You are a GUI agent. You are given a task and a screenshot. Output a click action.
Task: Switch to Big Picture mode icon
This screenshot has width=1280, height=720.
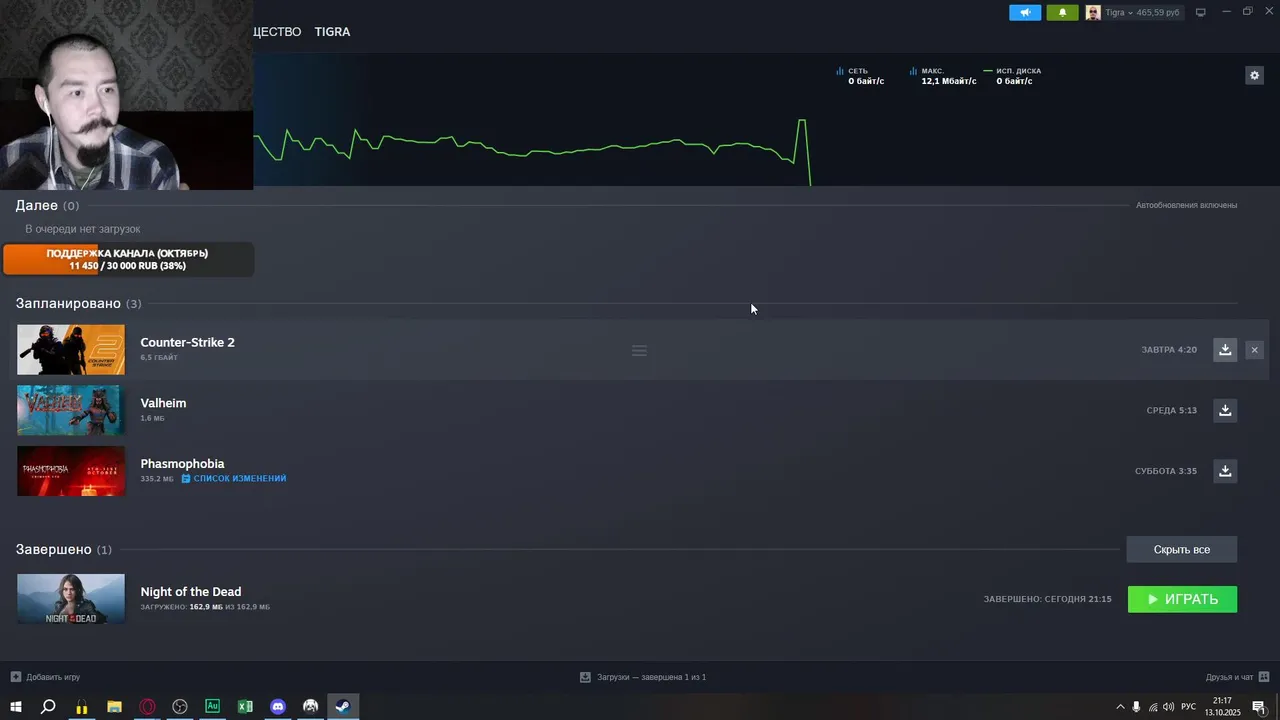click(1201, 12)
